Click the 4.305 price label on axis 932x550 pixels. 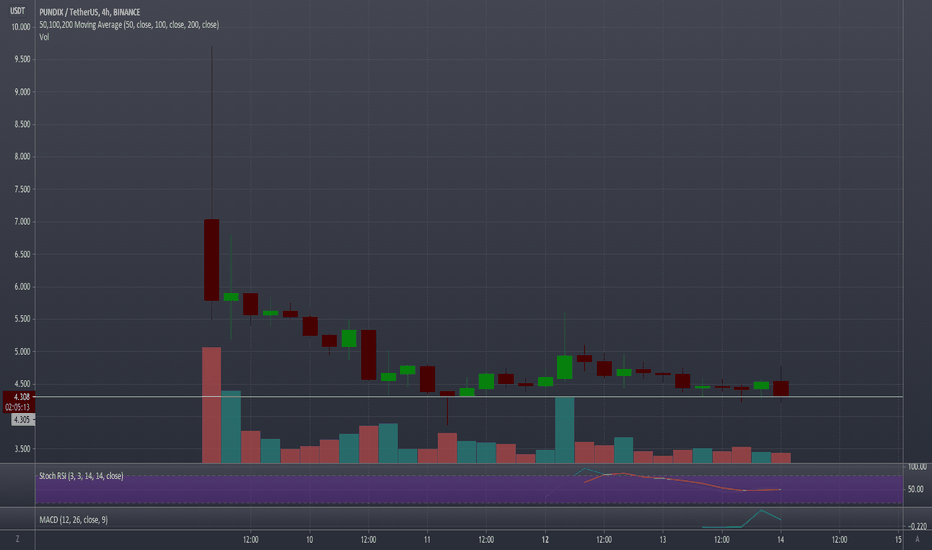[x=23, y=420]
